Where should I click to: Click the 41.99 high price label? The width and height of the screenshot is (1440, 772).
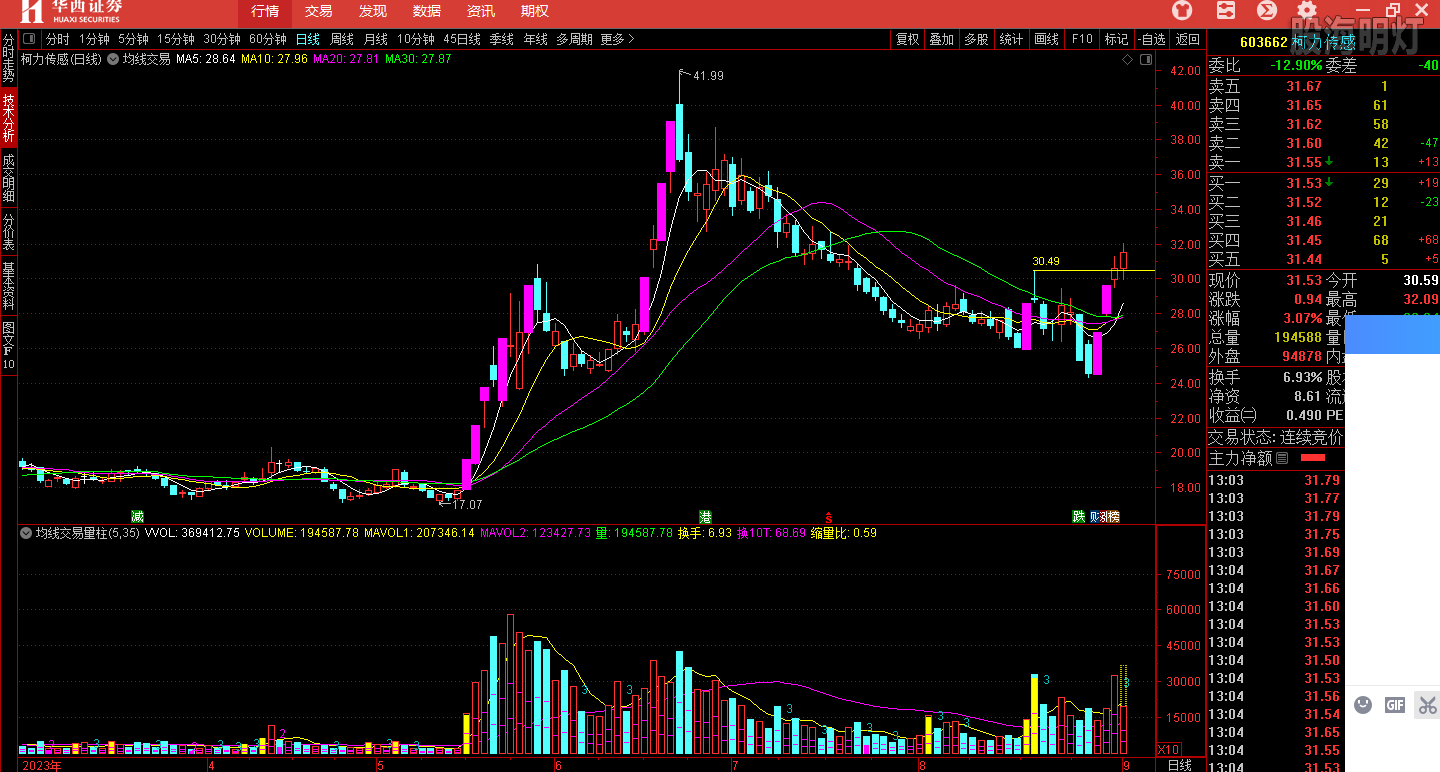708,76
